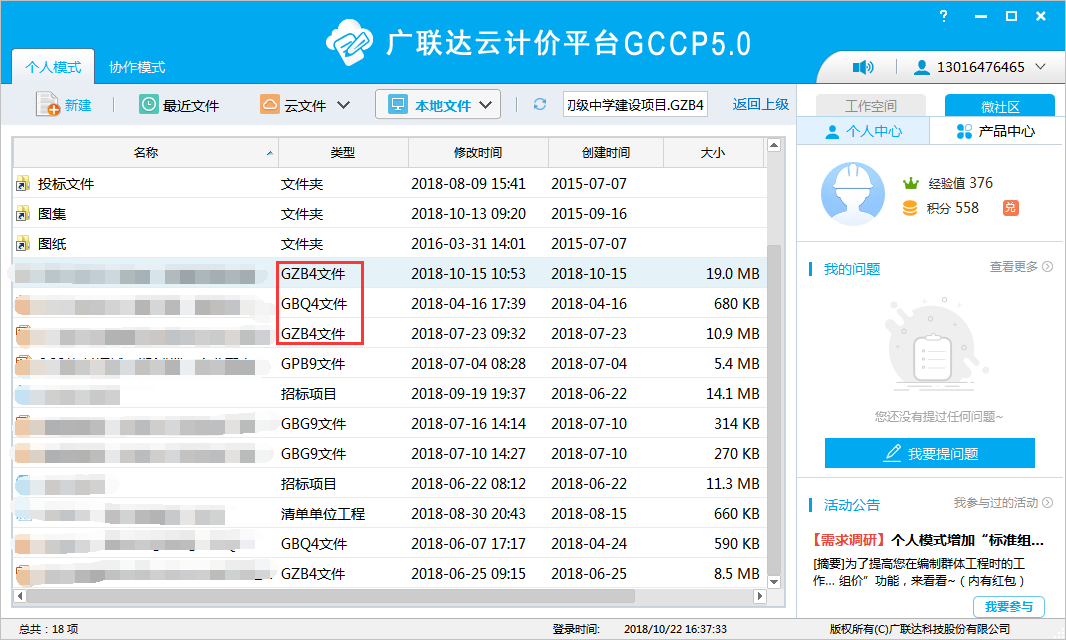
Task: Click 查看更多 link in 我的问题
Action: (x=1013, y=267)
